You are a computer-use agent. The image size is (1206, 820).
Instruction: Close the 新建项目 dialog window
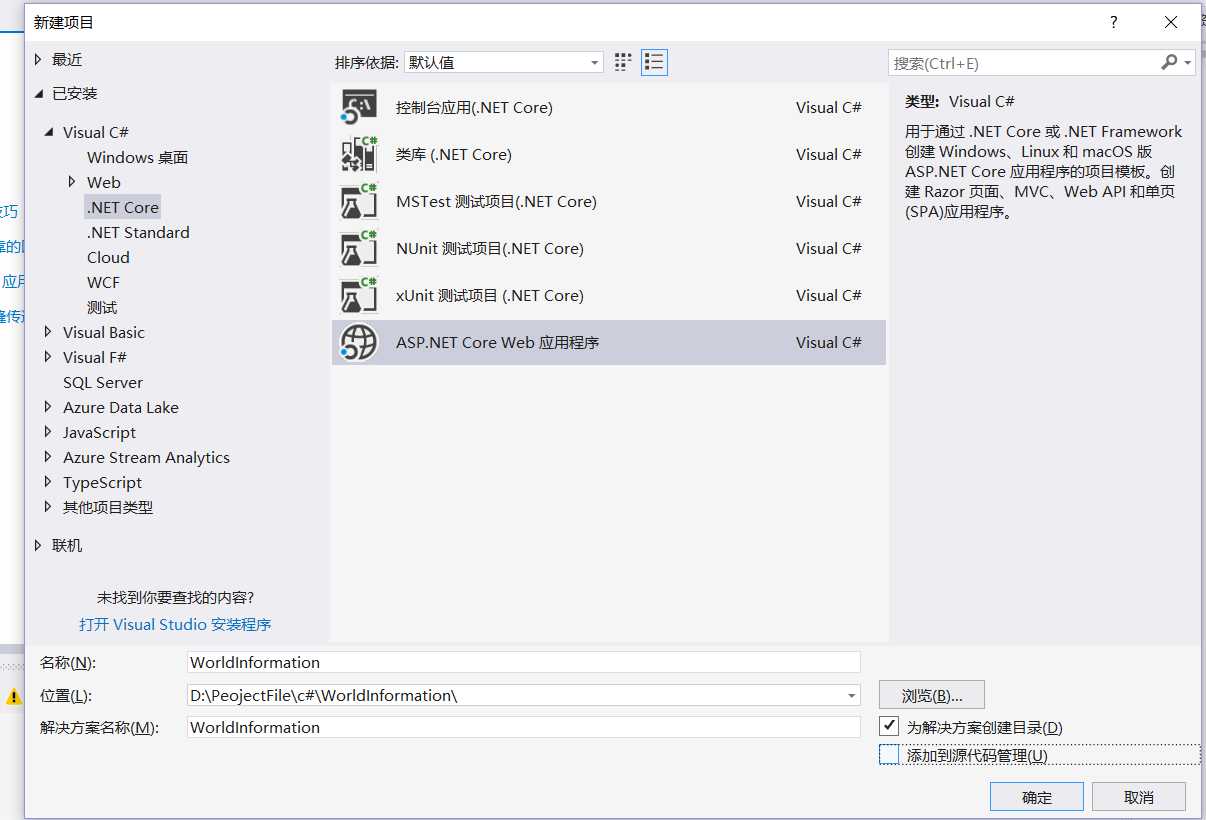(x=1170, y=22)
